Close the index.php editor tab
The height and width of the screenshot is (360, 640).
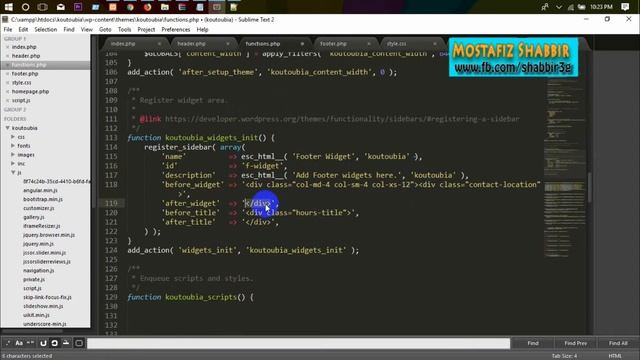point(159,44)
